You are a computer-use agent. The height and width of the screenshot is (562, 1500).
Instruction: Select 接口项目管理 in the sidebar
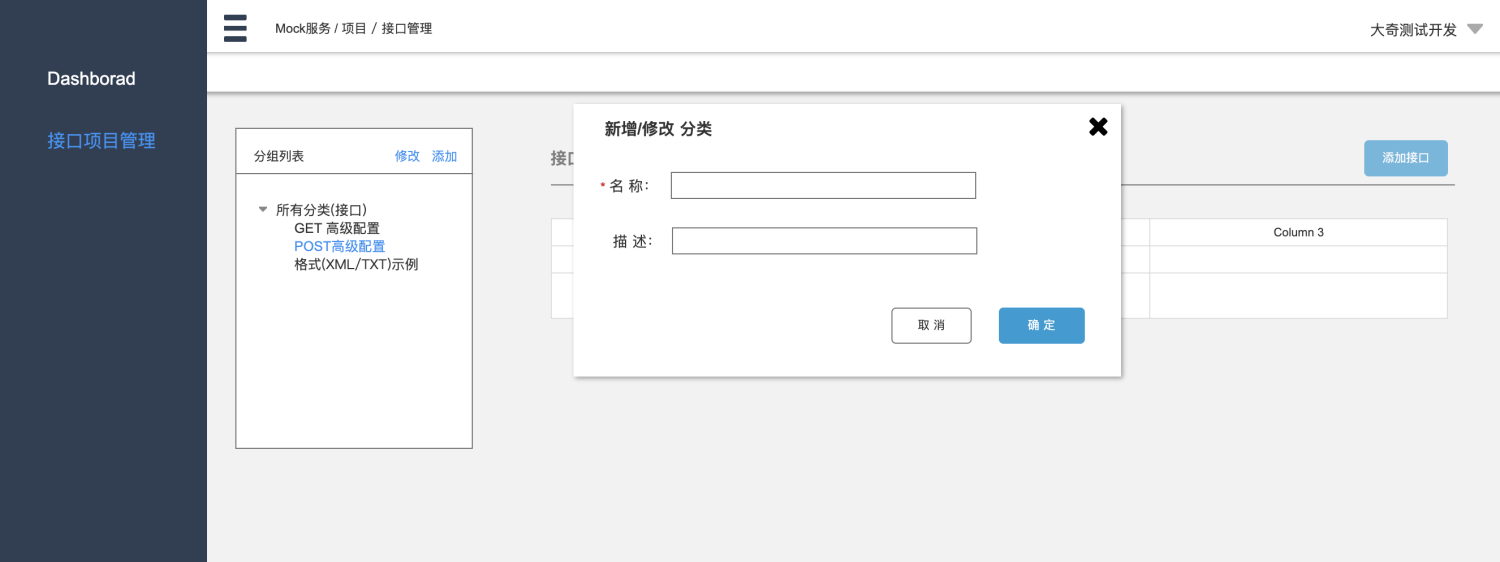click(101, 141)
